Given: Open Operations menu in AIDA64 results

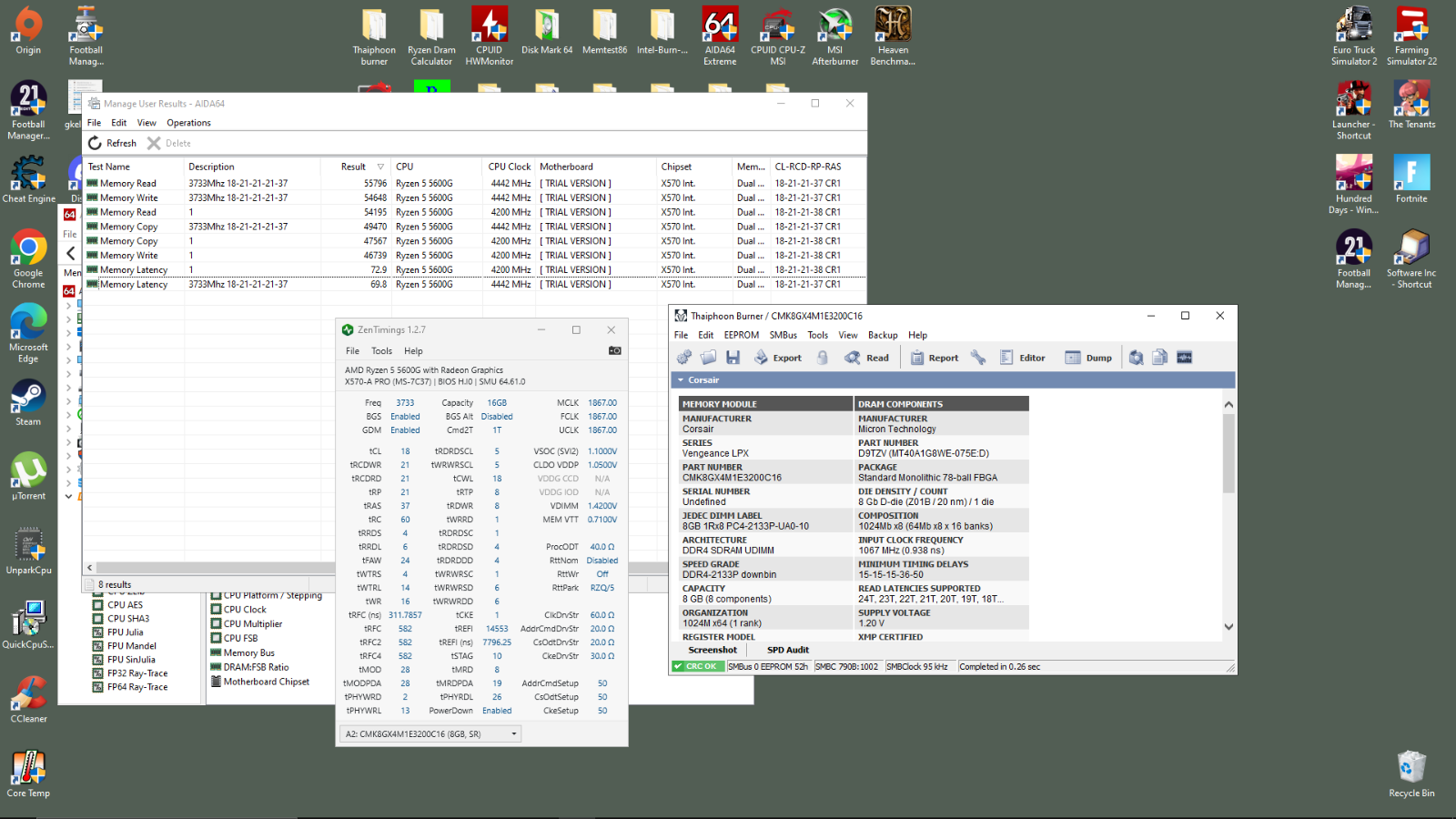Looking at the screenshot, I should [188, 123].
